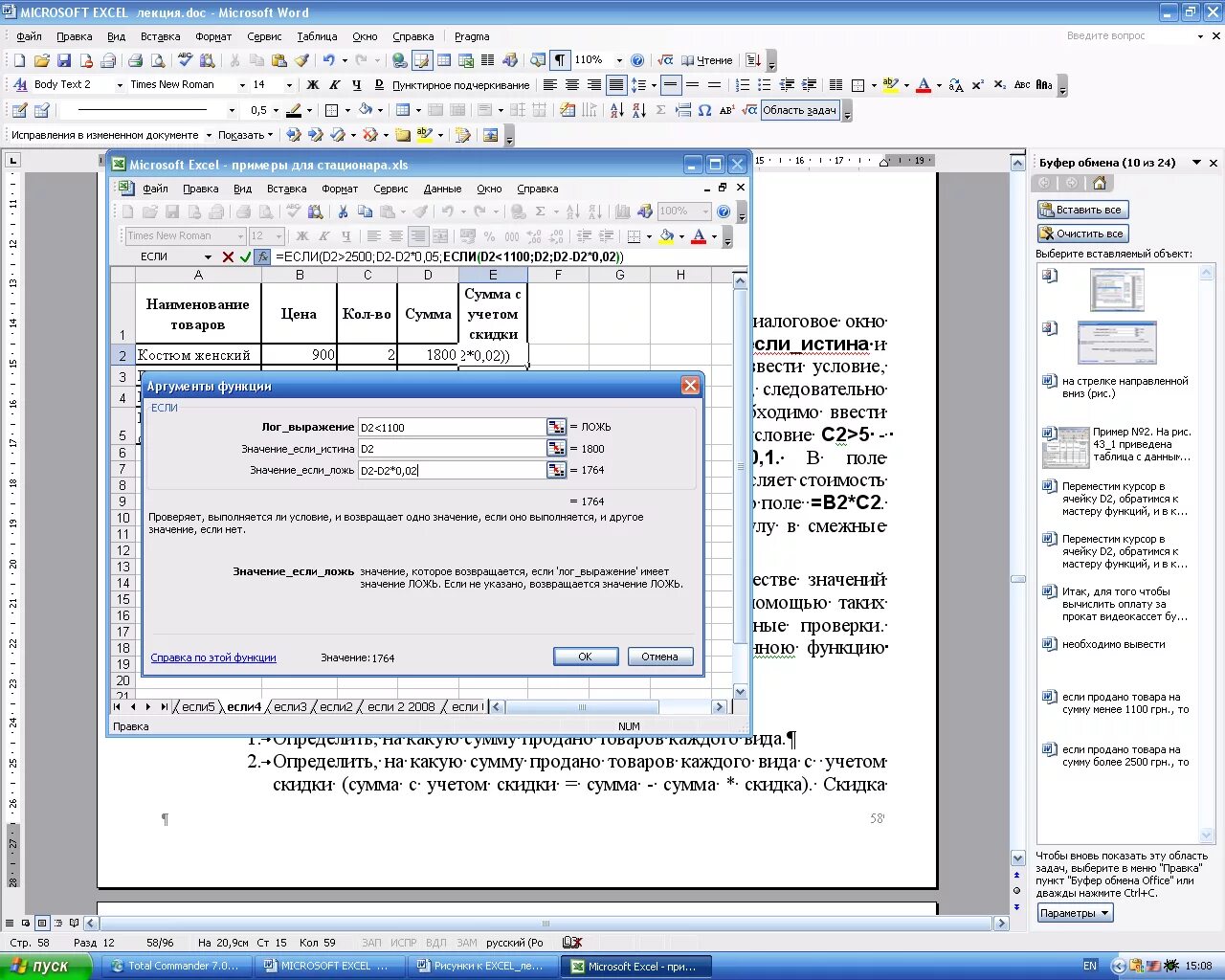Insert a hyperlink with the globe icon
Image resolution: width=1225 pixels, height=980 pixels.
[x=400, y=60]
